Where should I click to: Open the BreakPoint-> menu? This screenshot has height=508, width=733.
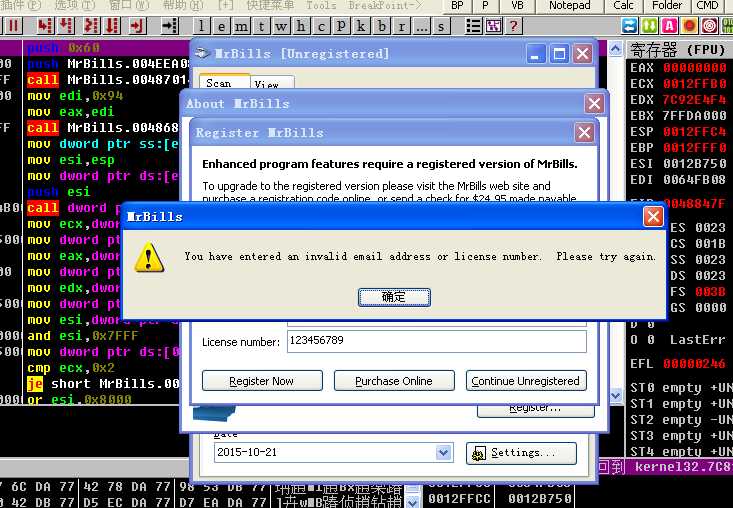tap(385, 5)
